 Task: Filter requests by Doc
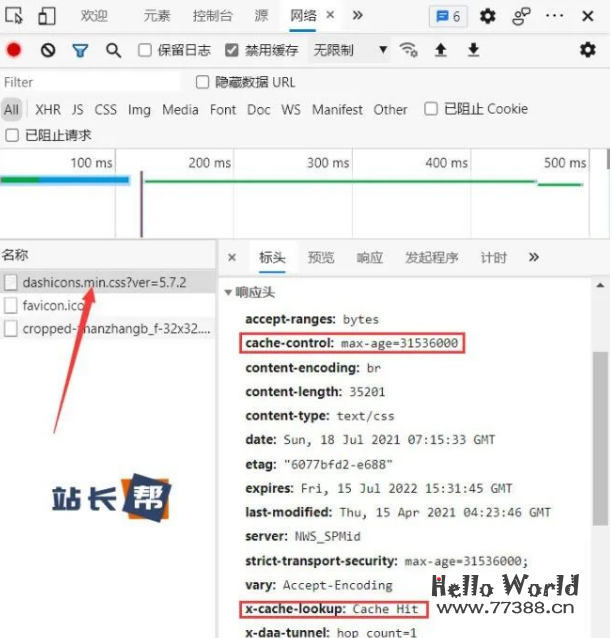pos(258,109)
